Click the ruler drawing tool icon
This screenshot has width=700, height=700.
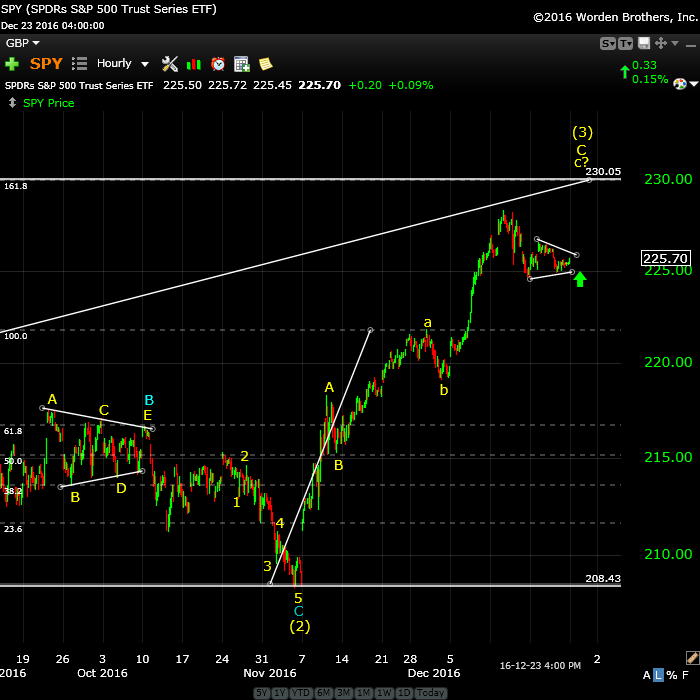692,658
